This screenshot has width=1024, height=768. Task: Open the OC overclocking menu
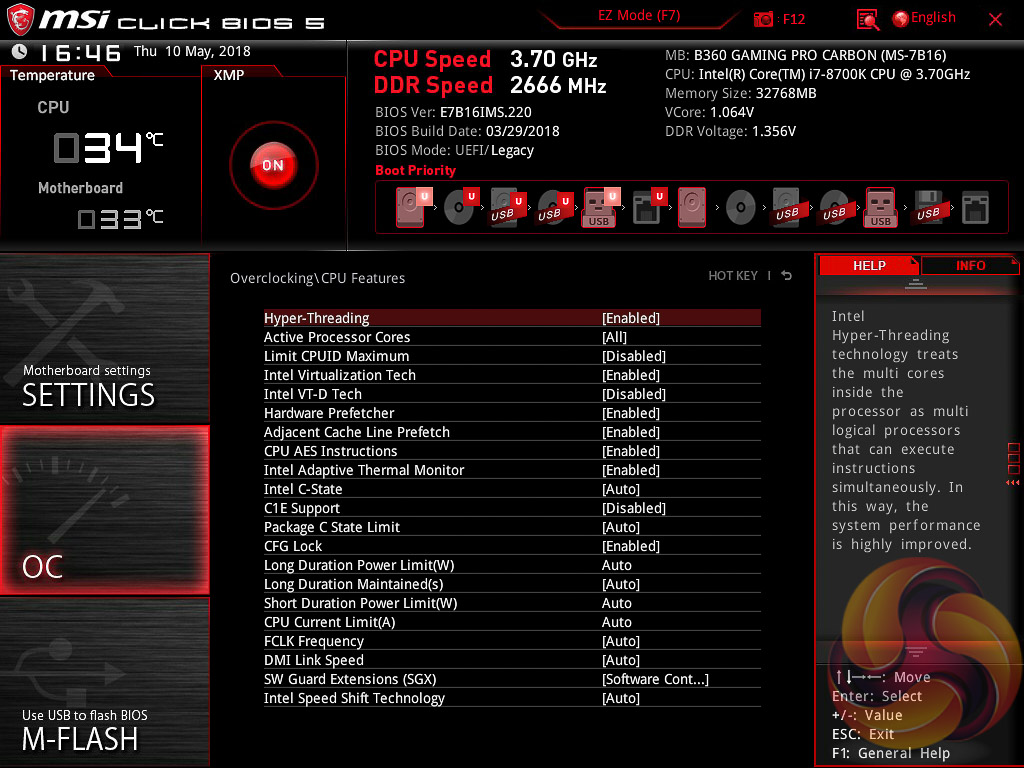tap(104, 510)
